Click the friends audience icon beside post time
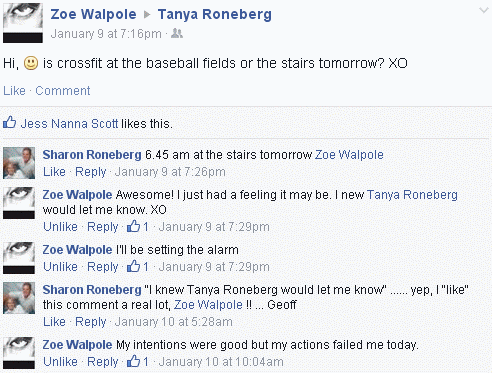Screen dimensions: 492x373 tap(177, 33)
